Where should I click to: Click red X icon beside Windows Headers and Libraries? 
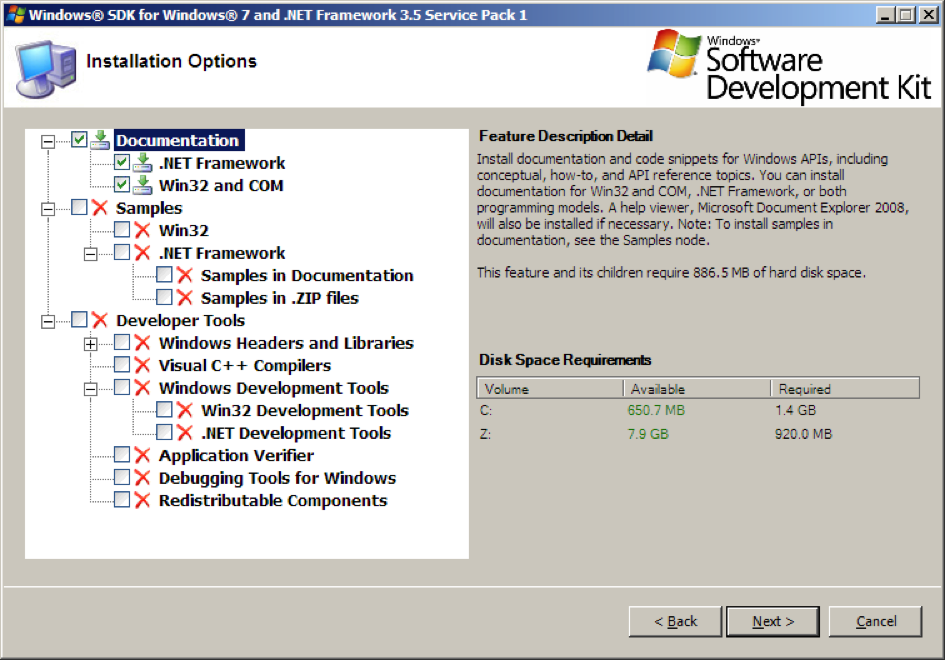142,343
